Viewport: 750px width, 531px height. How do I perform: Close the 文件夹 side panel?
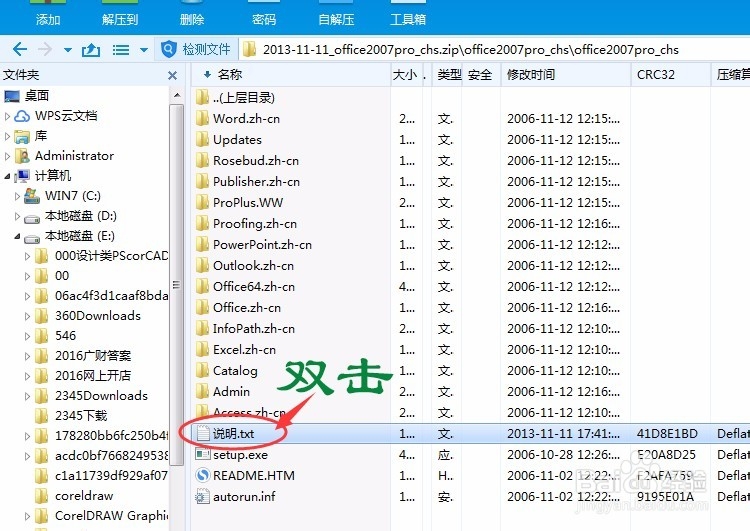(173, 75)
